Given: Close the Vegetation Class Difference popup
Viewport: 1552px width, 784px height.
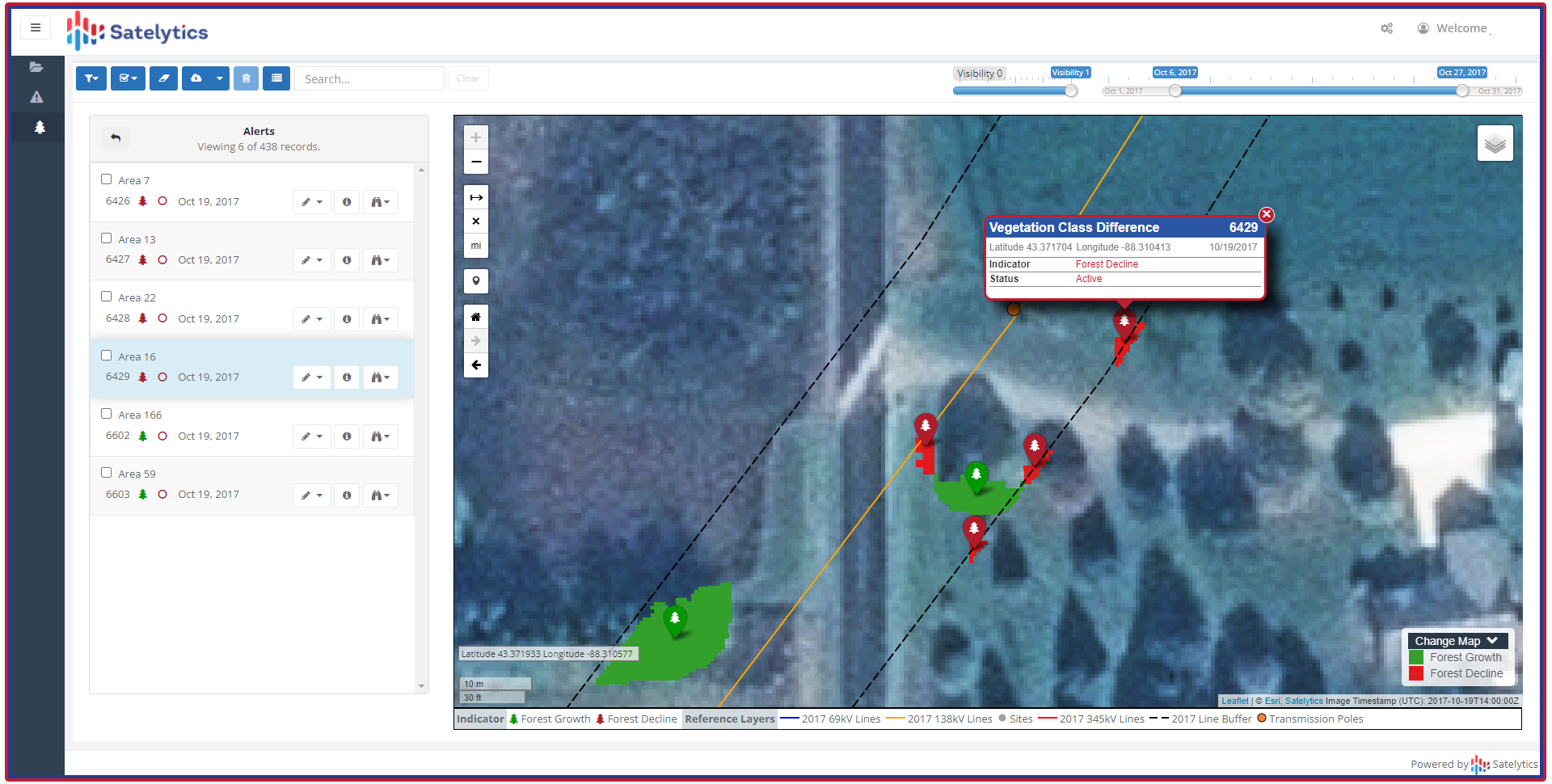Looking at the screenshot, I should tap(1267, 214).
